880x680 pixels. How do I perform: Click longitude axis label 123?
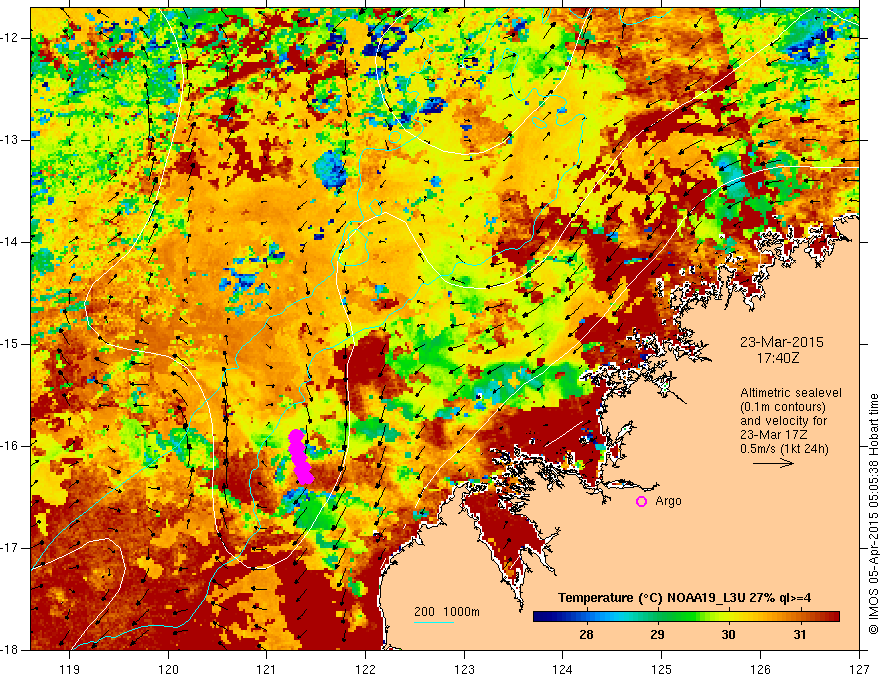pos(464,669)
